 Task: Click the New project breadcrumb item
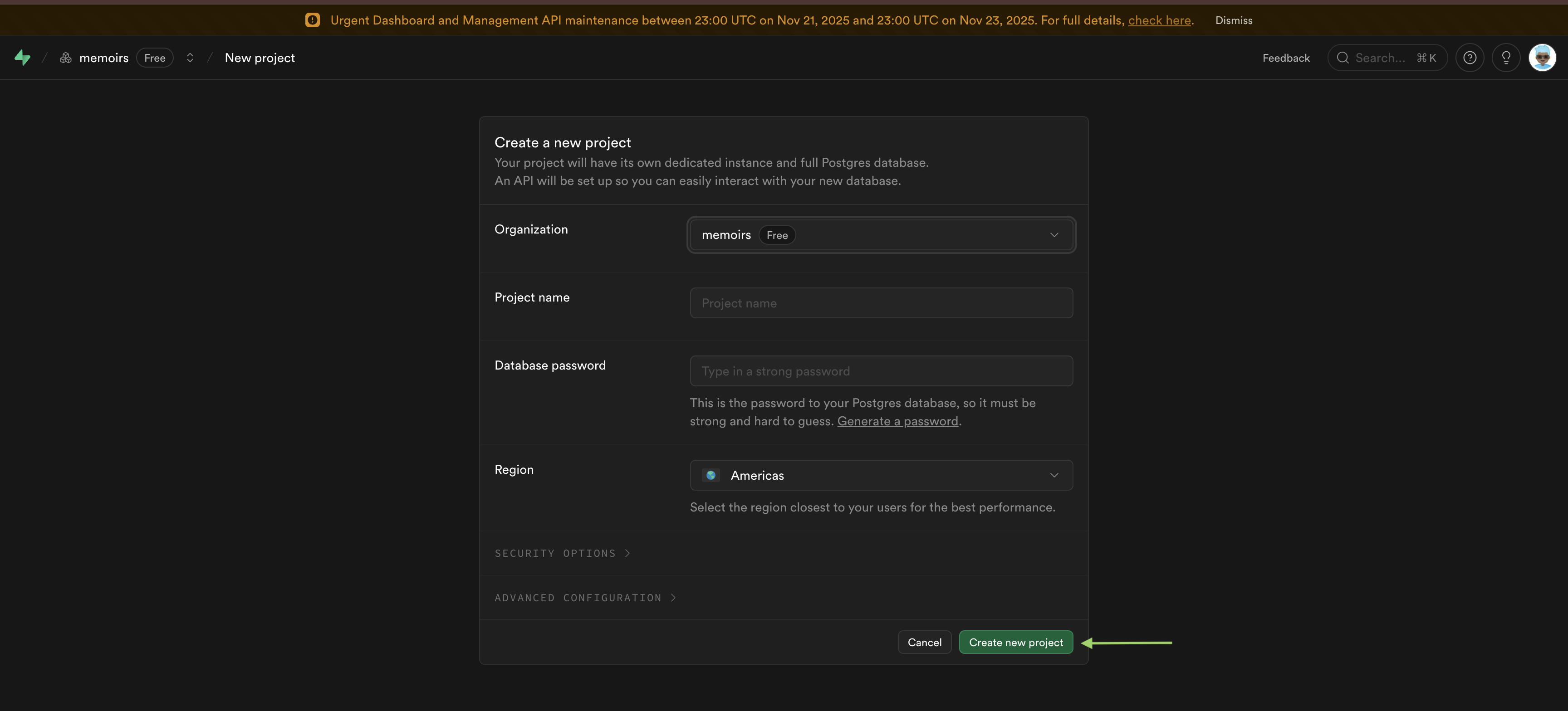point(260,57)
